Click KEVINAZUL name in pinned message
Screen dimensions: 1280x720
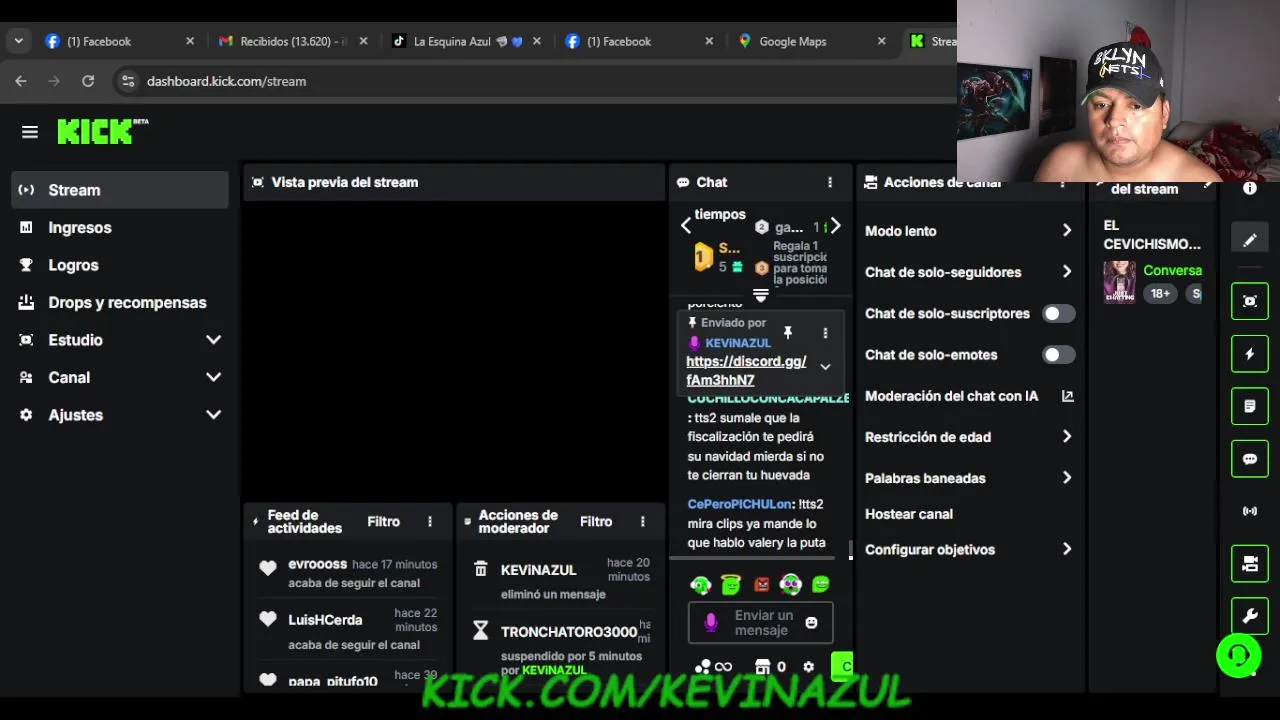tap(738, 343)
